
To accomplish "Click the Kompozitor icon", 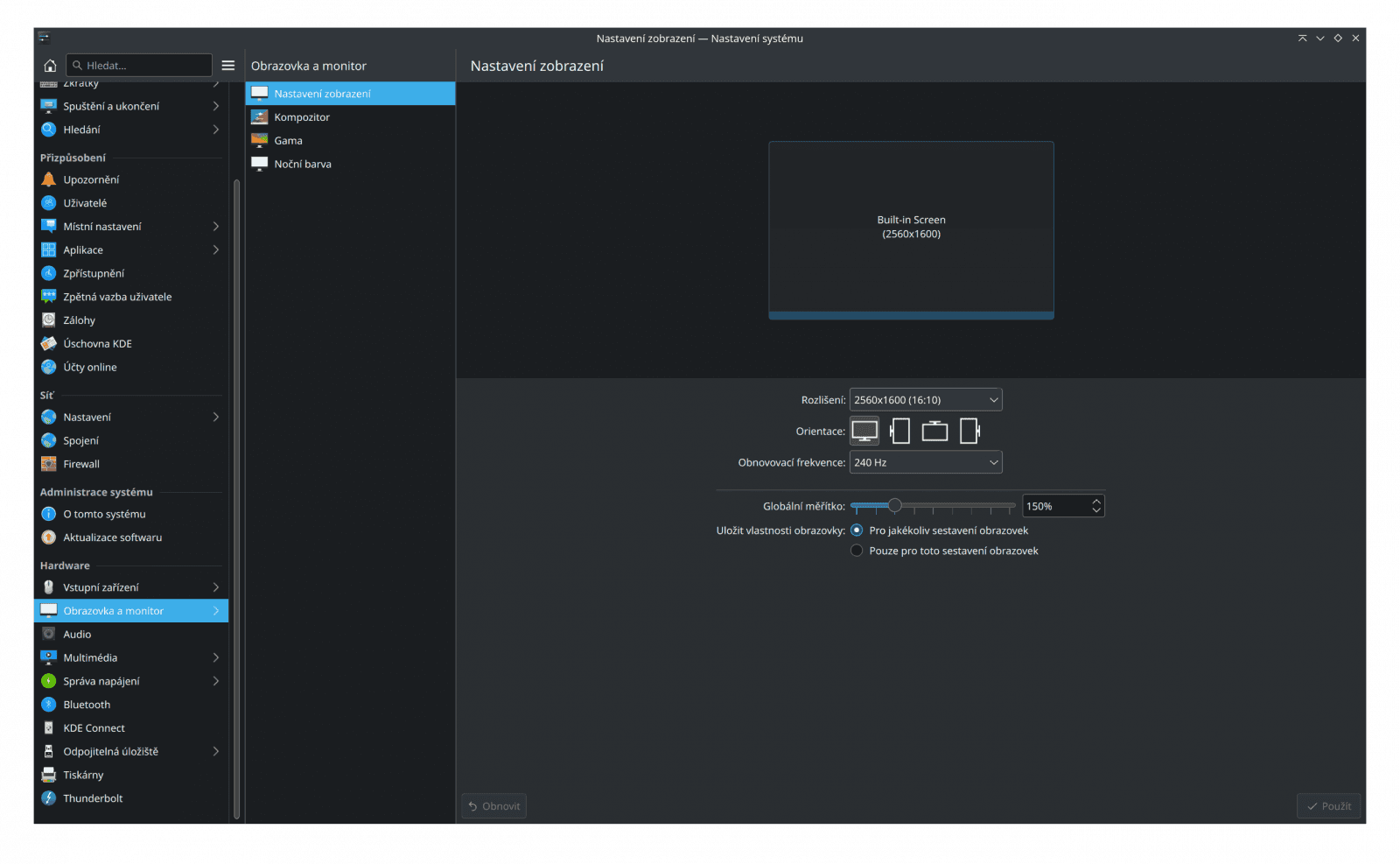I will [x=260, y=117].
